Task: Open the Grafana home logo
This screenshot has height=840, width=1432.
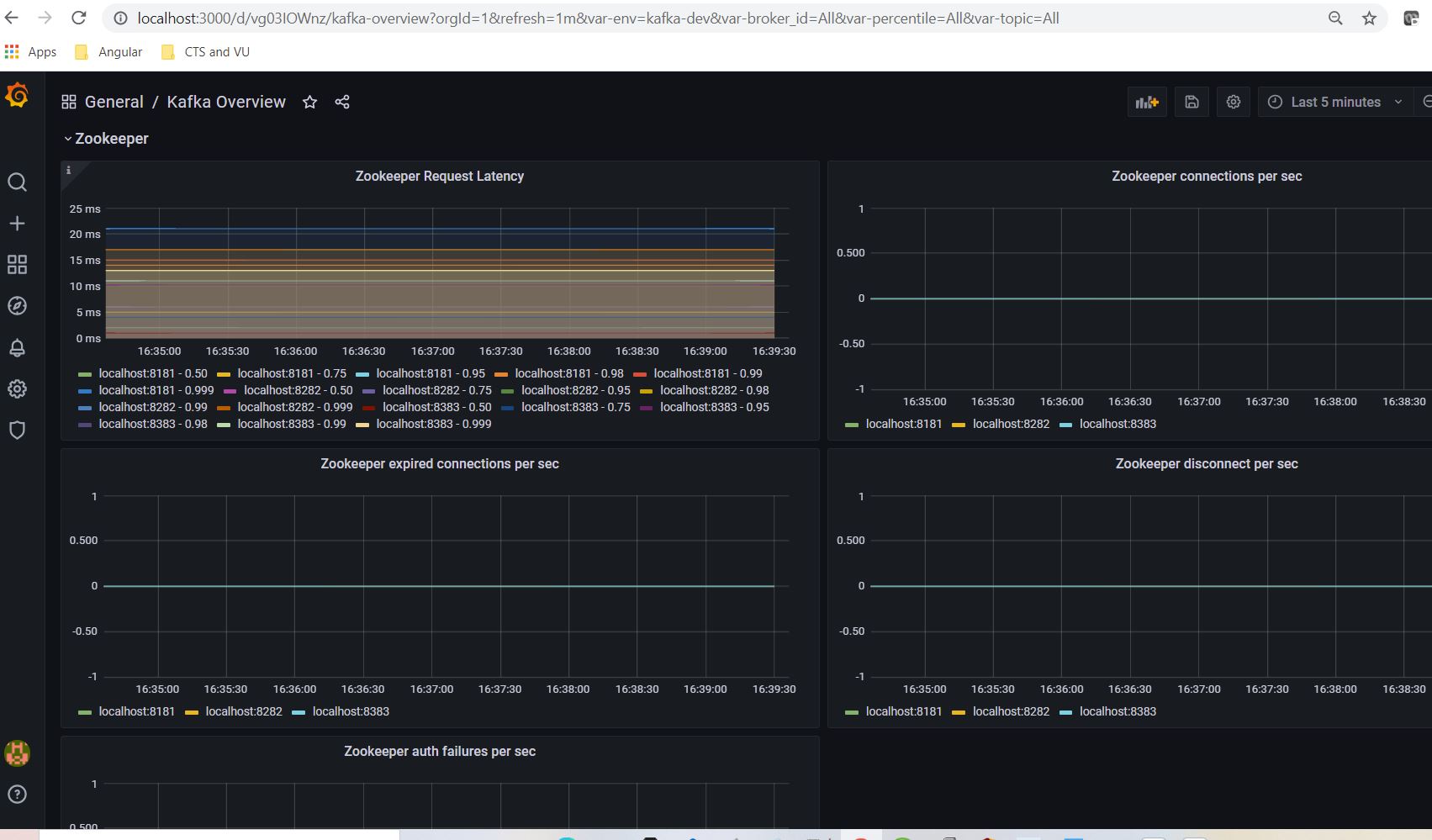Action: [x=17, y=95]
